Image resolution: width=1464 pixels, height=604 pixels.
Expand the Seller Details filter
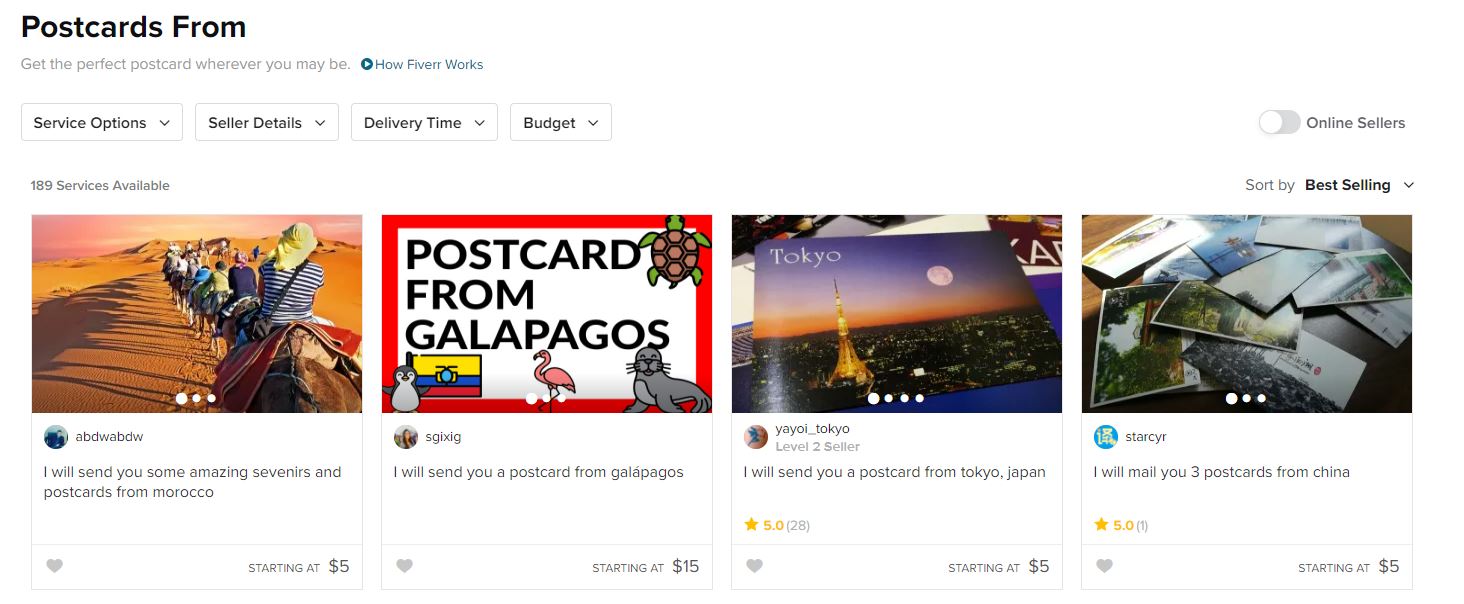(267, 122)
